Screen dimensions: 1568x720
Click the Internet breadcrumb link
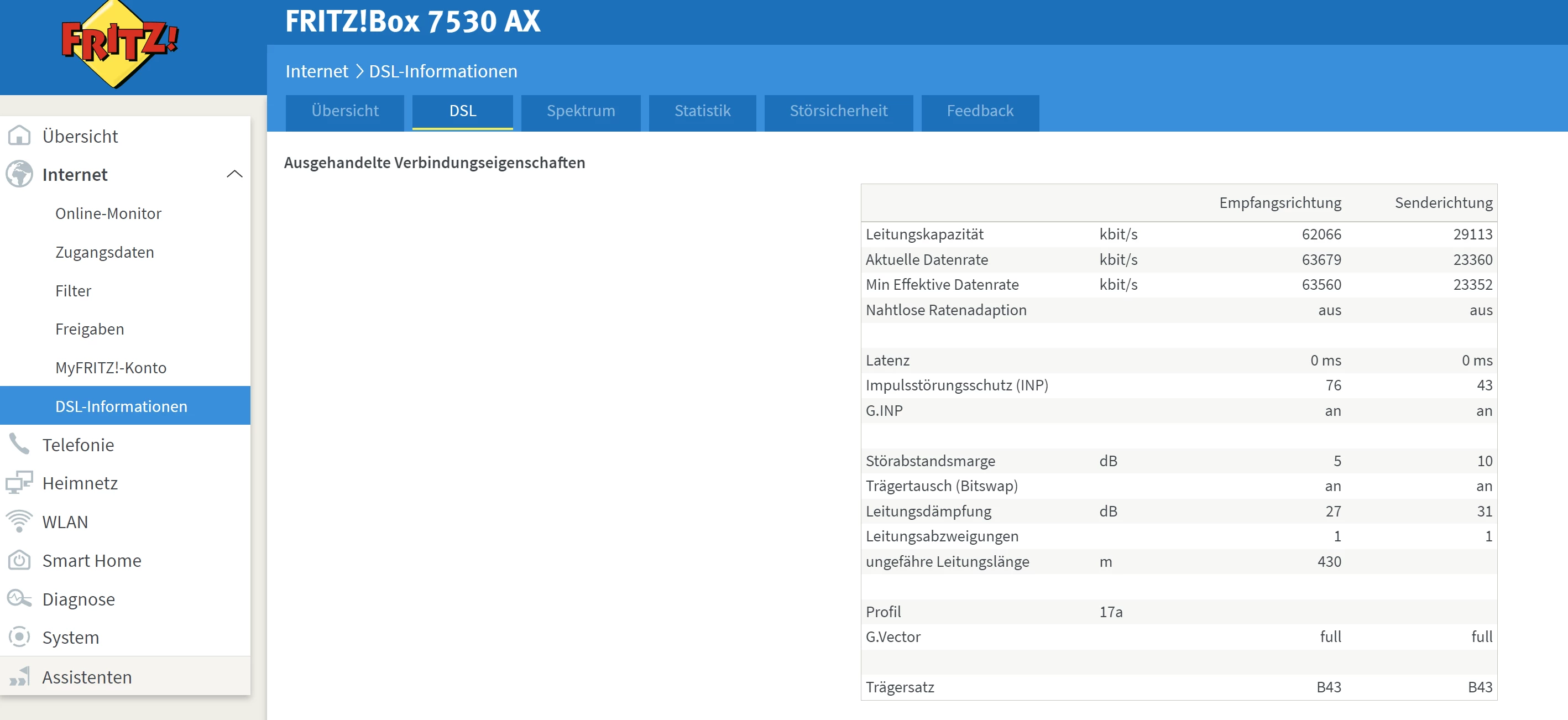[x=316, y=71]
